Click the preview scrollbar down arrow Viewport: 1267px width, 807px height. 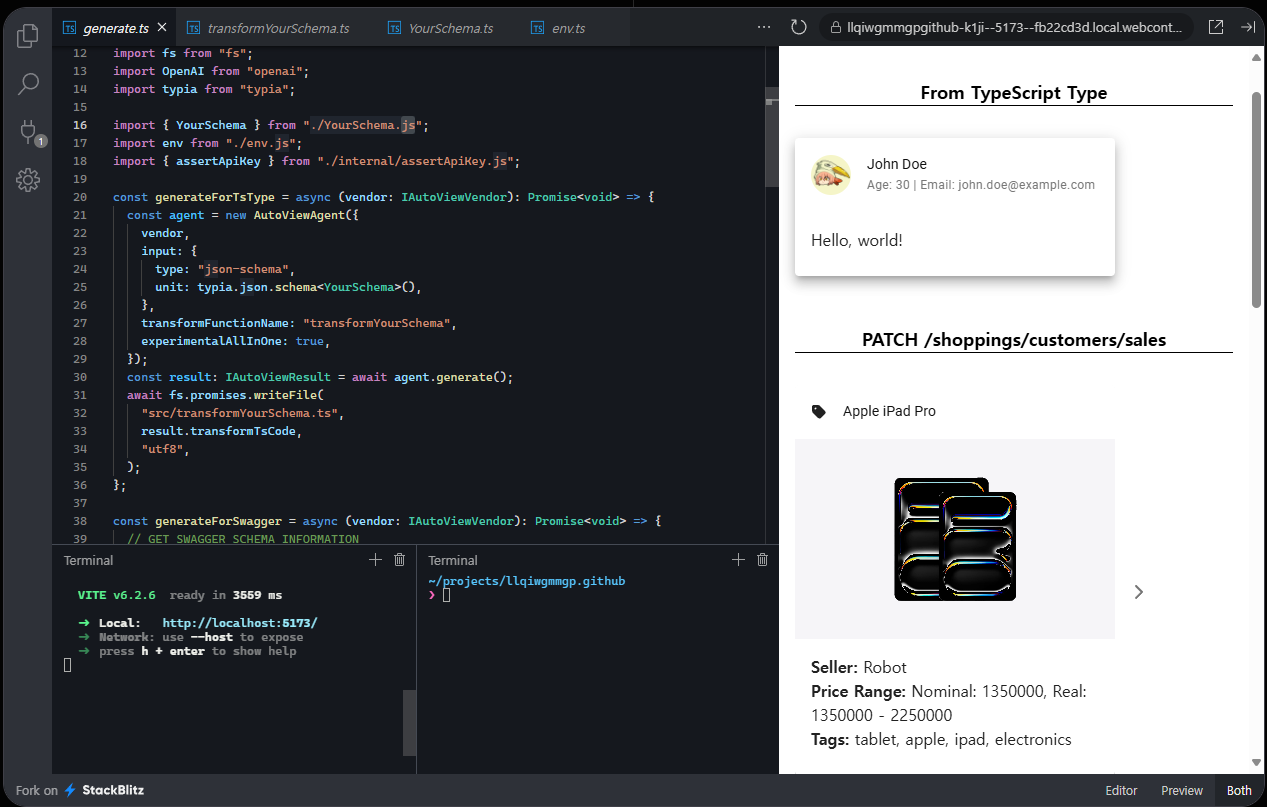click(1256, 763)
